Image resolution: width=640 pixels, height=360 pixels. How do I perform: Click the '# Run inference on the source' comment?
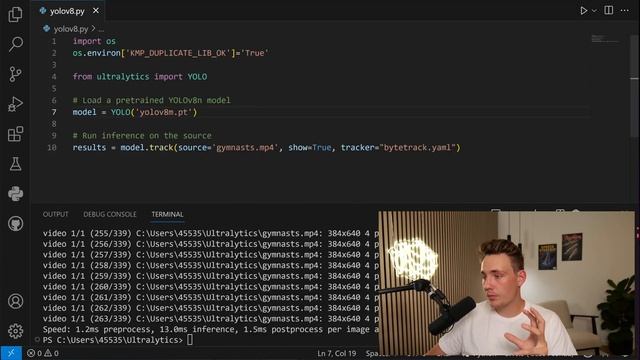[142, 136]
